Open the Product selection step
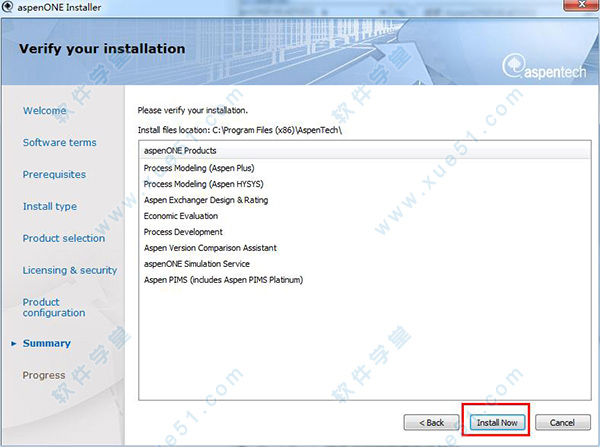The image size is (600, 447). (x=64, y=238)
